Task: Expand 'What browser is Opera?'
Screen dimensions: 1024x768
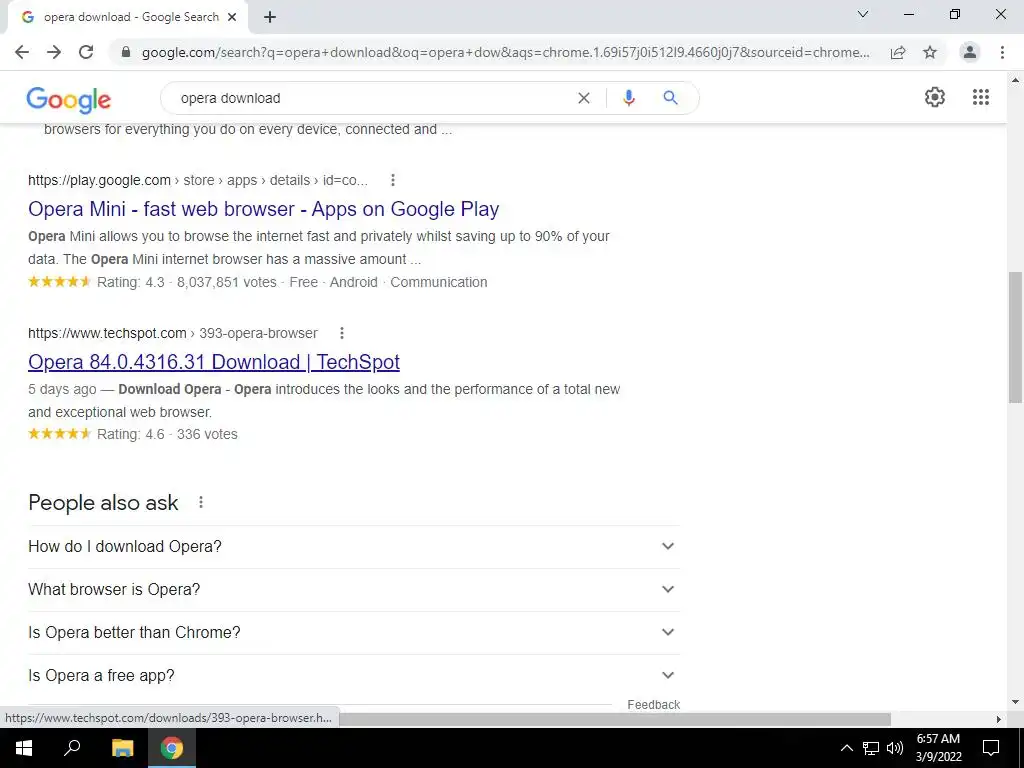Action: (354, 590)
